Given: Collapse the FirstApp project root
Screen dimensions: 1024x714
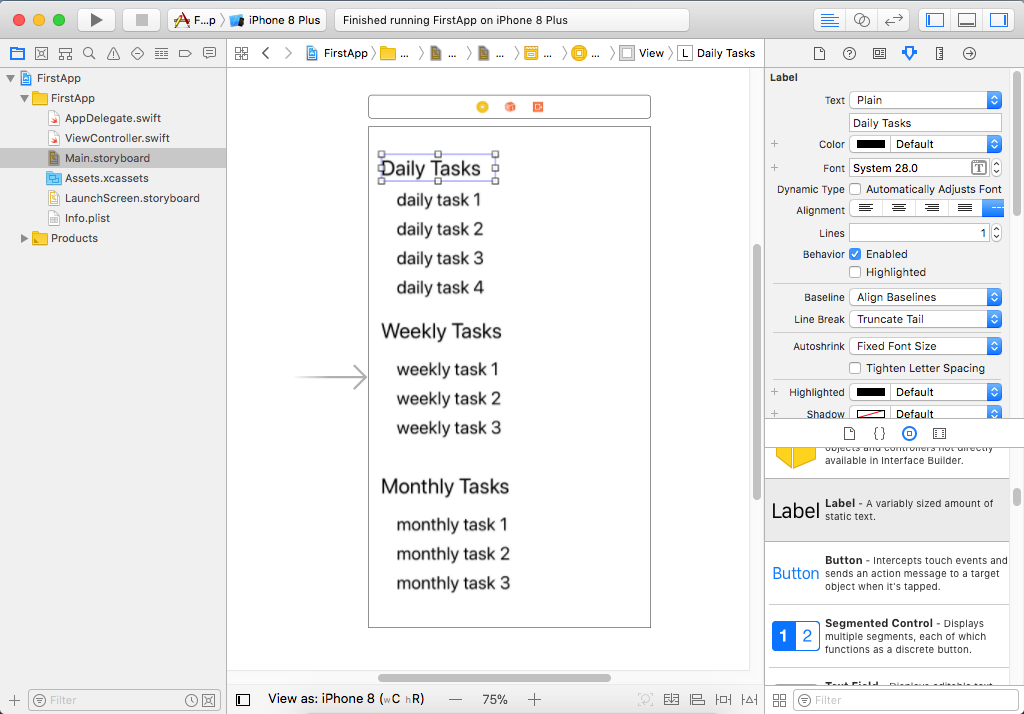Looking at the screenshot, I should 10,78.
